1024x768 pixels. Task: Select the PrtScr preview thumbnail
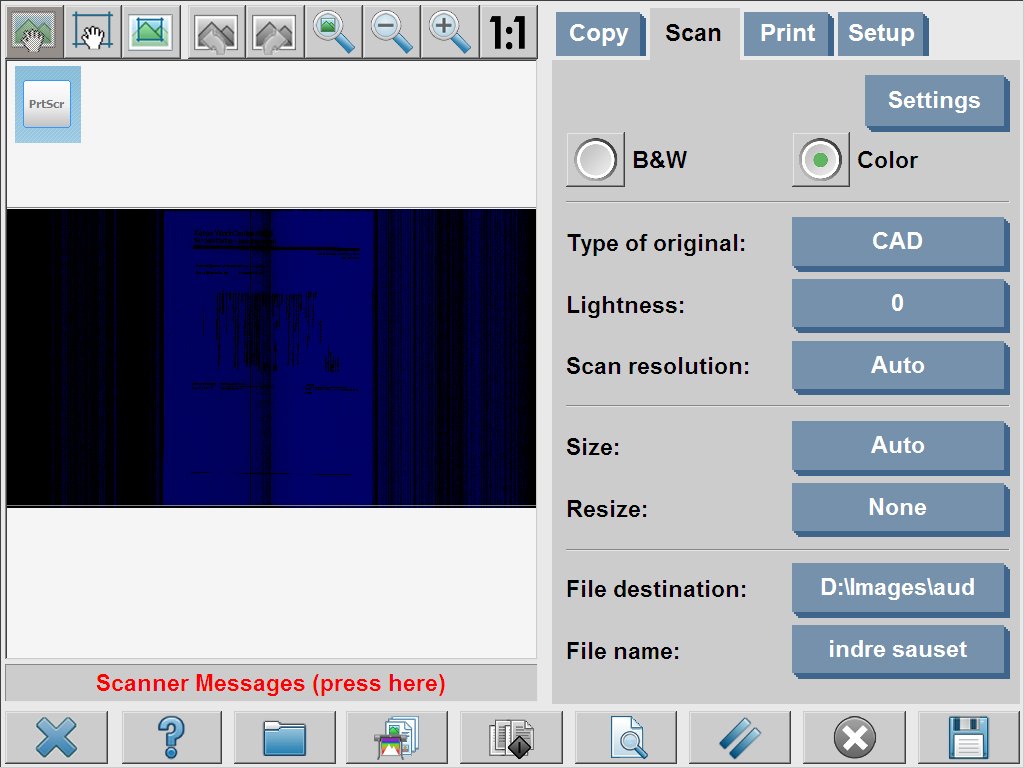point(46,103)
